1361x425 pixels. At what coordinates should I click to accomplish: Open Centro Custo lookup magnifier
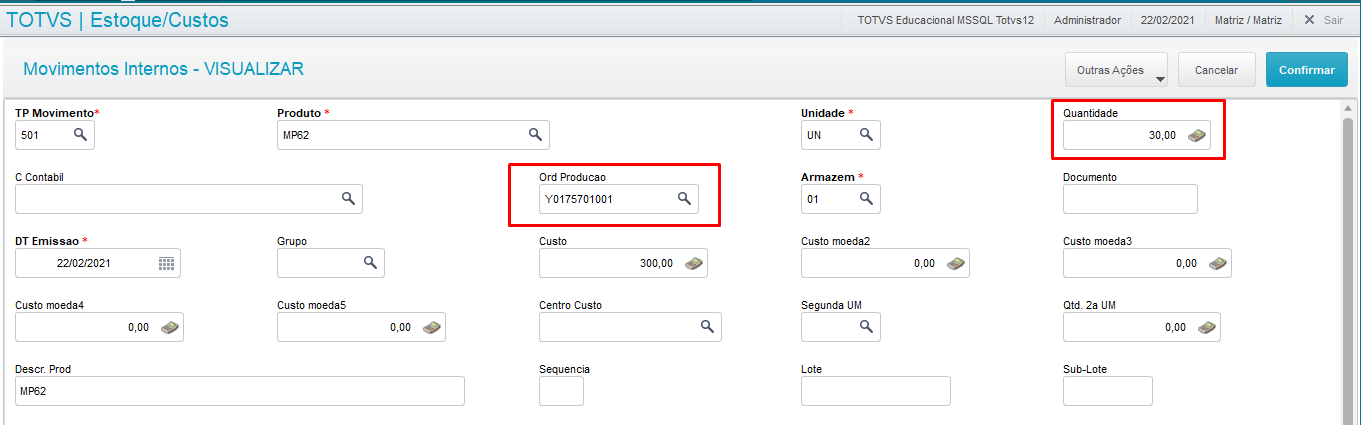[707, 327]
